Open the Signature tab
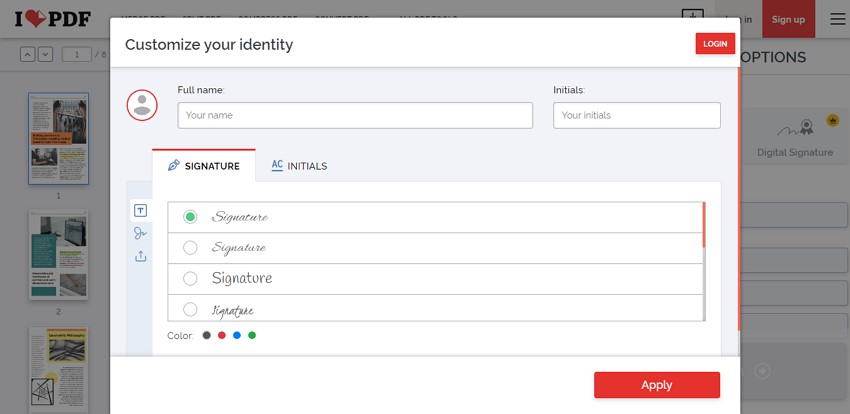 (204, 166)
